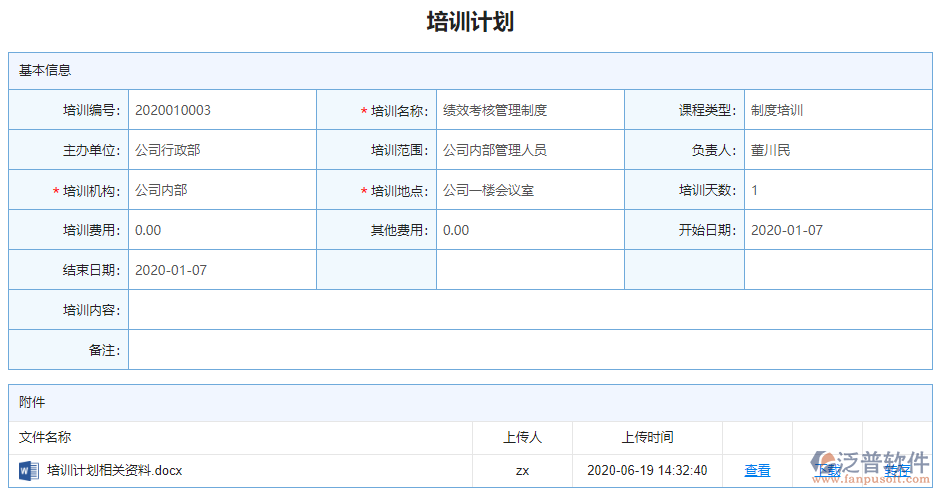
Task: Click the 培训天数 field with value 1
Action: click(x=838, y=190)
